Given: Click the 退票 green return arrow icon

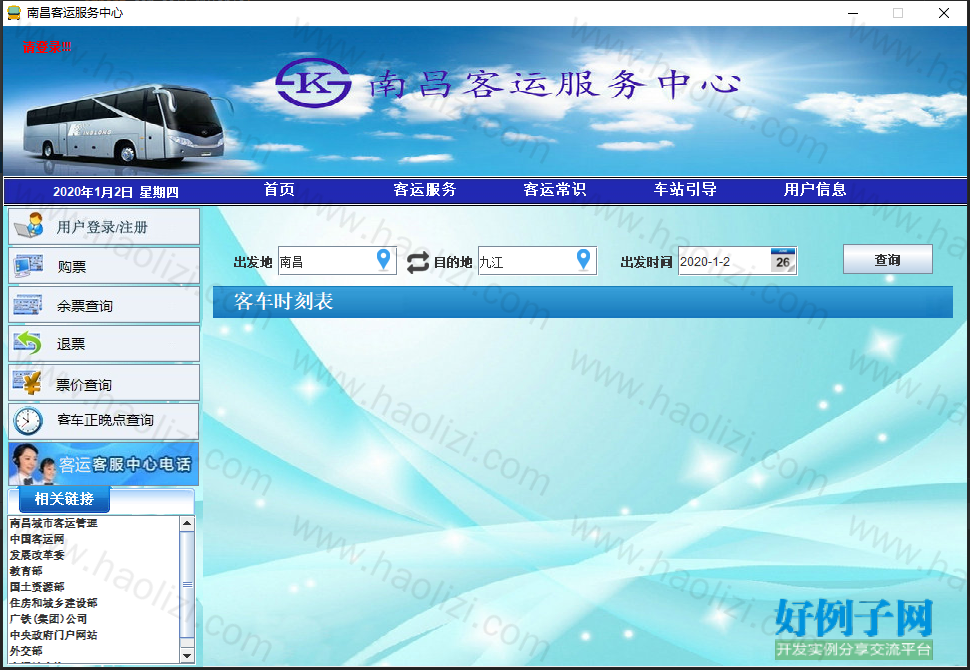Looking at the screenshot, I should pos(28,343).
